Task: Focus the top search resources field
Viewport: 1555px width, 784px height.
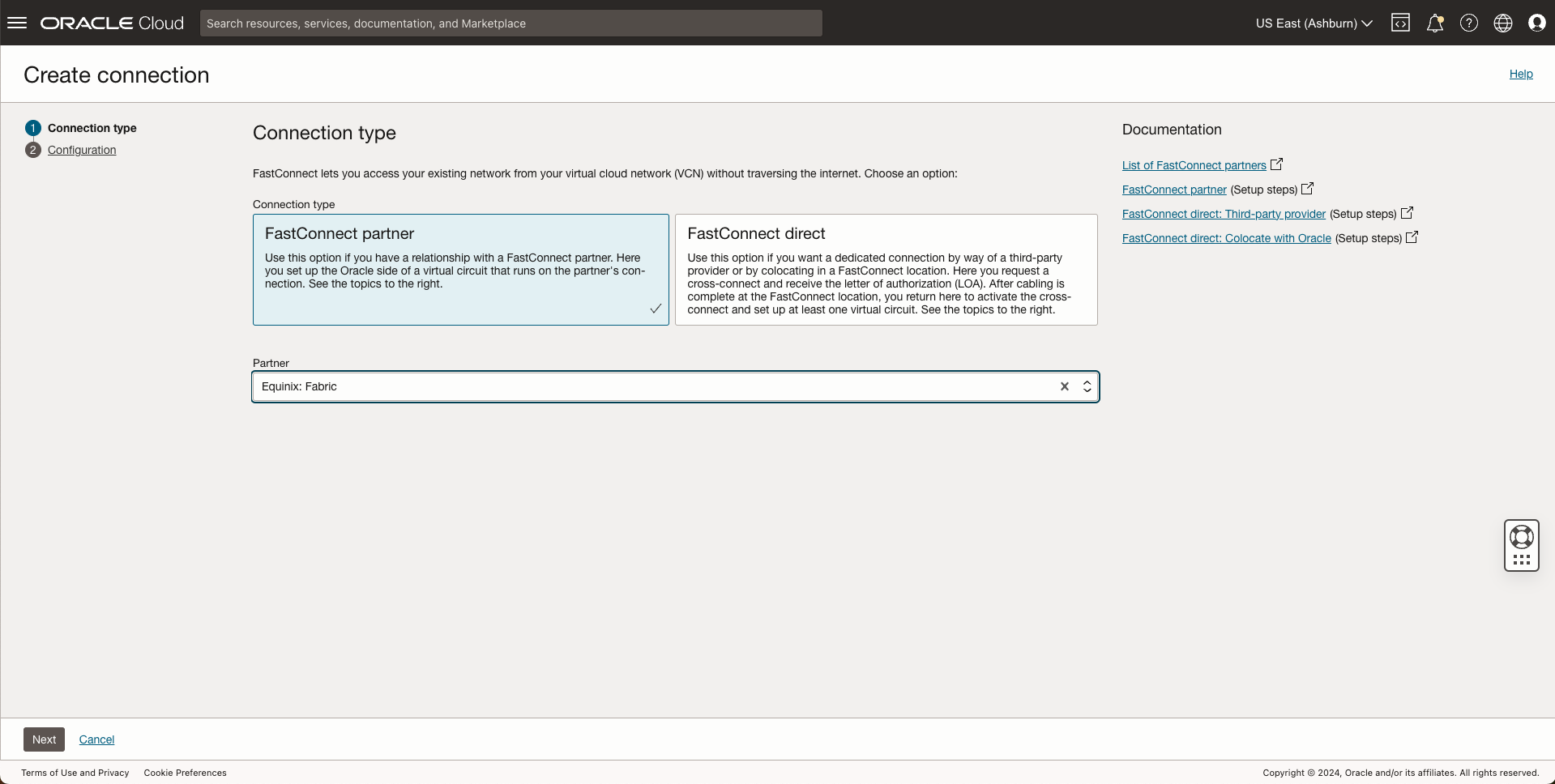Action: click(511, 23)
